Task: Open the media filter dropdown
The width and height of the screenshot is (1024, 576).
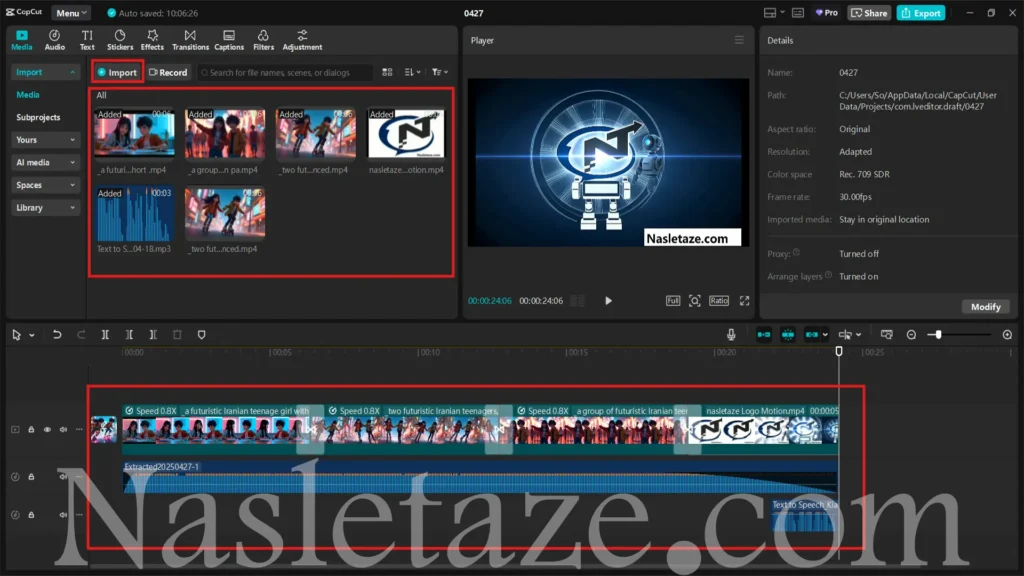Action: (x=440, y=72)
